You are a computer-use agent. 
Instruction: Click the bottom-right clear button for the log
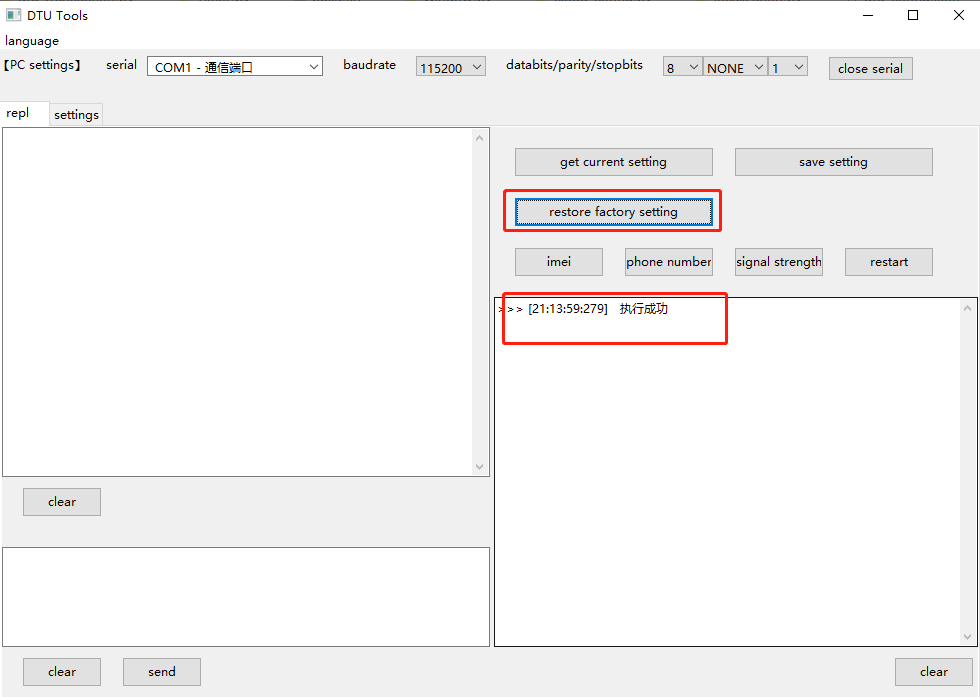tap(934, 671)
